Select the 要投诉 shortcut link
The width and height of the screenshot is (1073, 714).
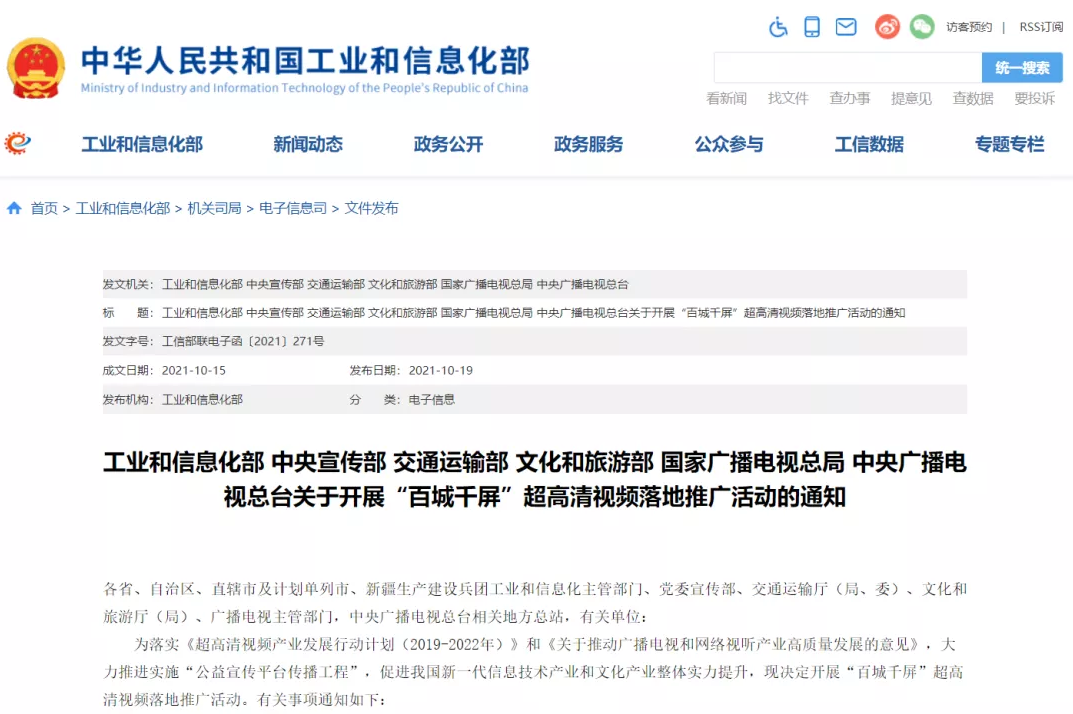1035,99
